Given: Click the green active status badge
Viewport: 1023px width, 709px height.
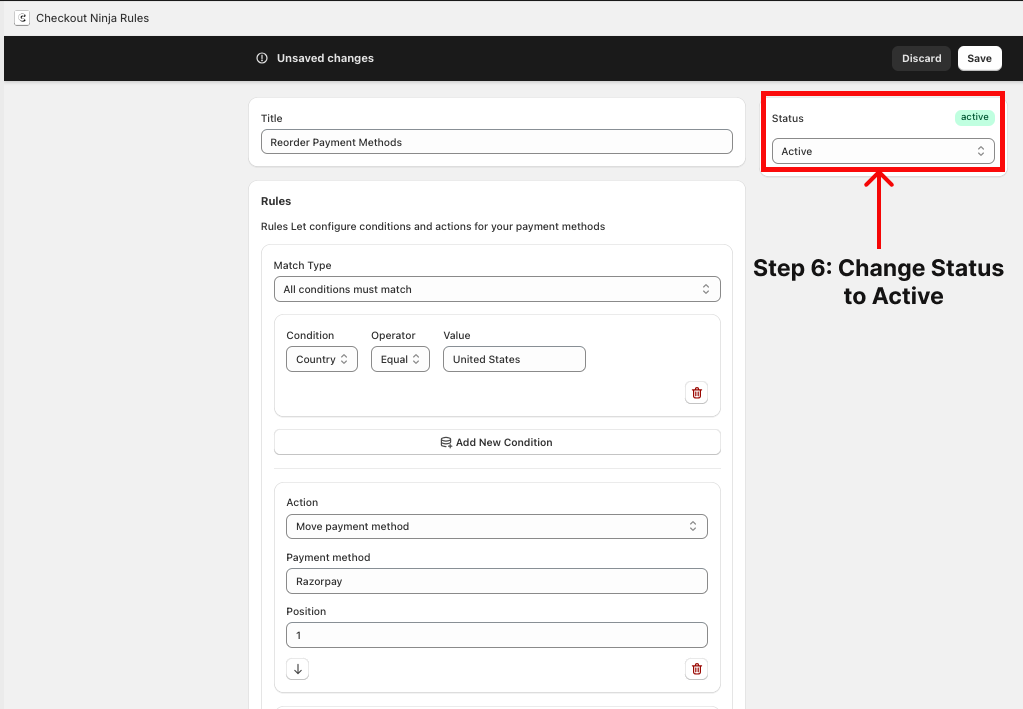Looking at the screenshot, I should tap(974, 117).
